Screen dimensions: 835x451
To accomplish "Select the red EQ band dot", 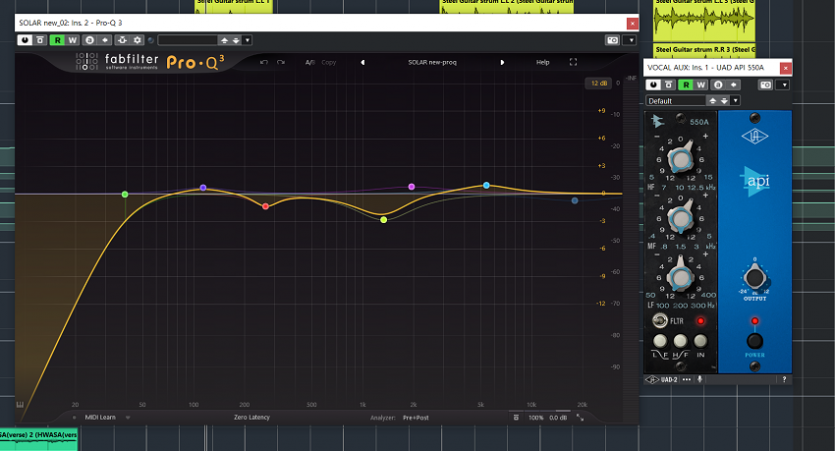I will pyautogui.click(x=266, y=206).
